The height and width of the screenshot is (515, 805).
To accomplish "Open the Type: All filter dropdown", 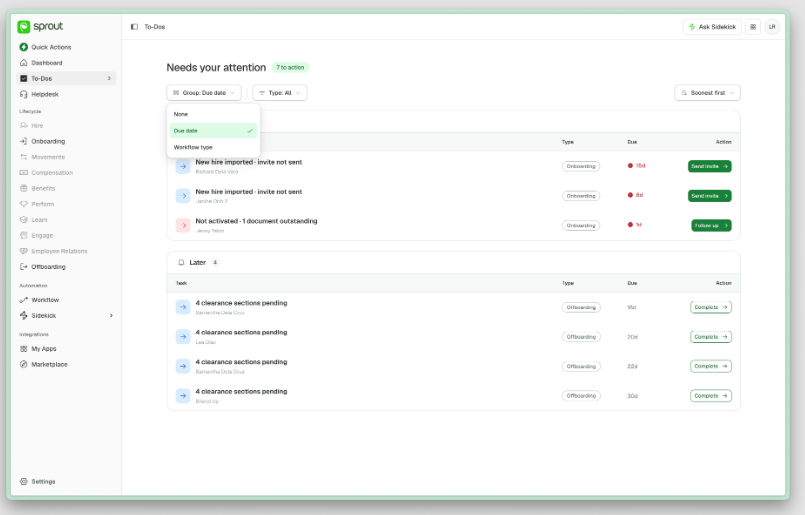I will (x=280, y=93).
